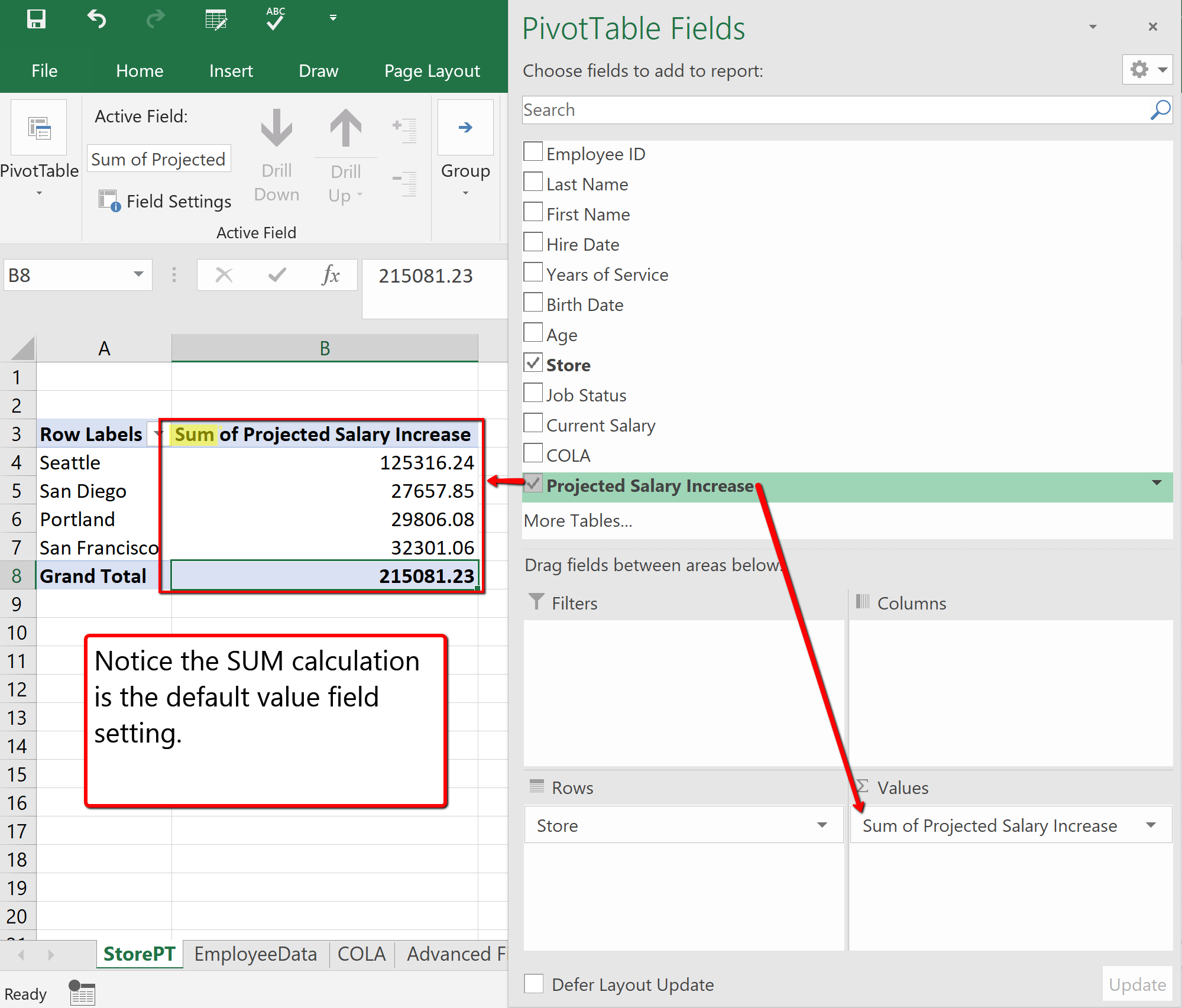Viewport: 1182px width, 1008px height.
Task: Check the Age field checkbox
Action: point(533,332)
